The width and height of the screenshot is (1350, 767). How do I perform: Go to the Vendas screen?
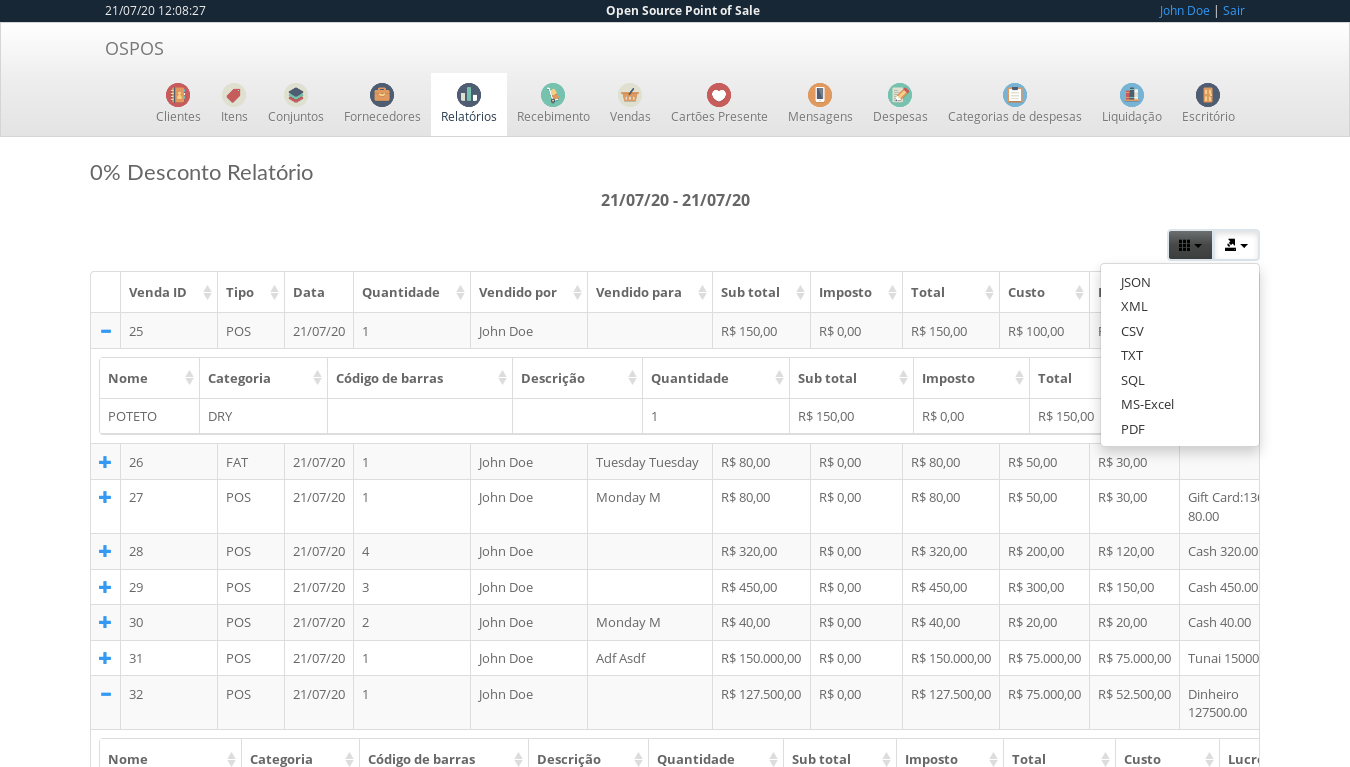click(630, 103)
